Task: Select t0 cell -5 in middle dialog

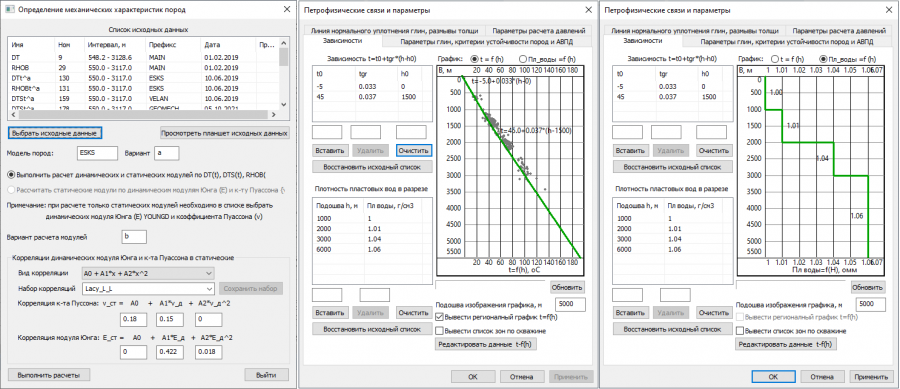Action: tap(319, 86)
